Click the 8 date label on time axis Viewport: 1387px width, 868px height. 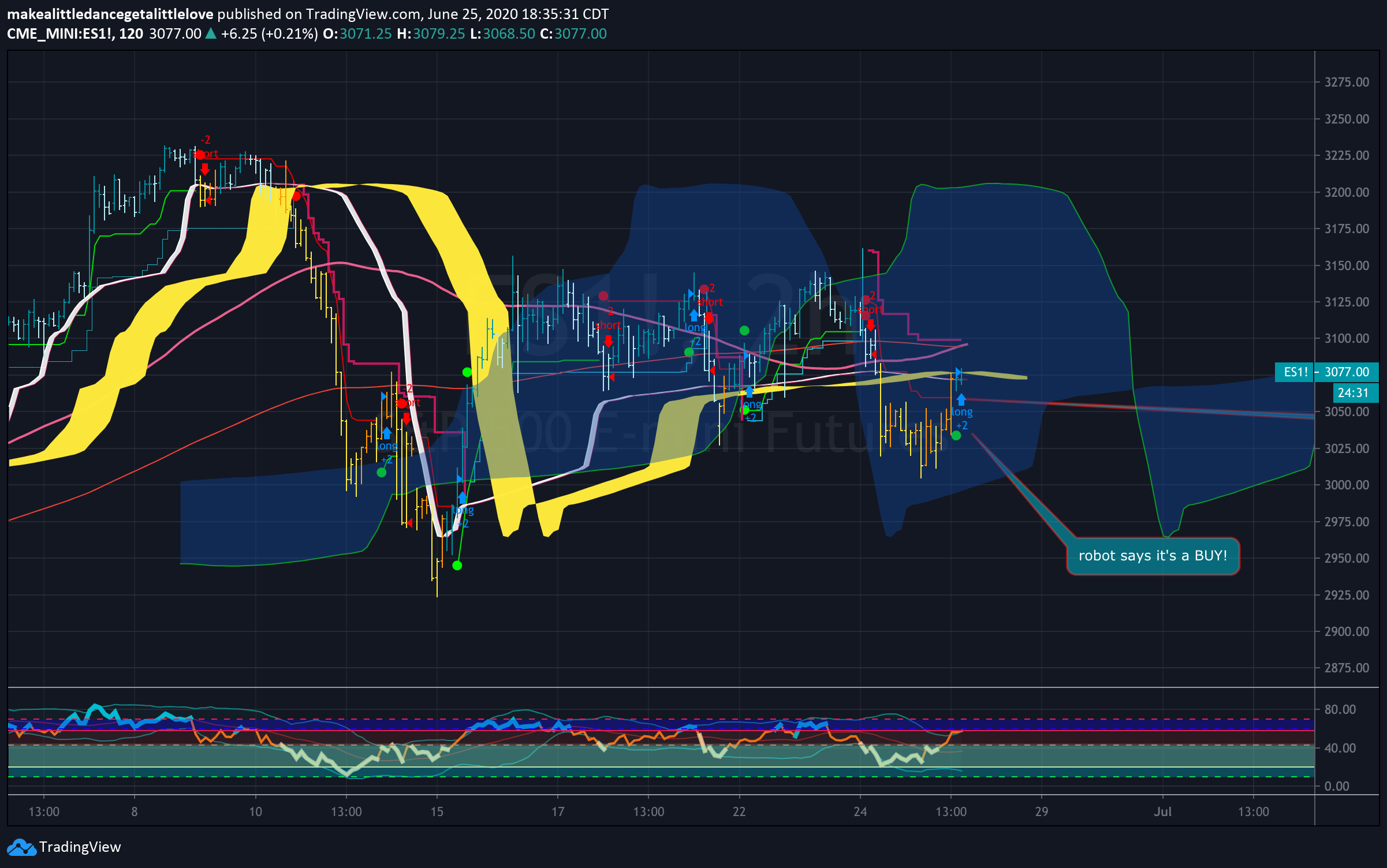[134, 811]
